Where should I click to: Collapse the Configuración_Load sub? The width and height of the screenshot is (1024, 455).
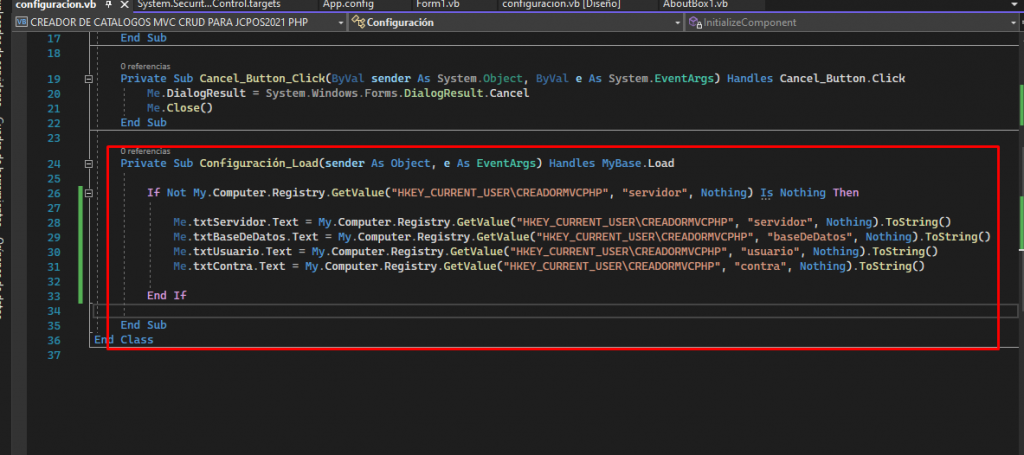pos(90,163)
